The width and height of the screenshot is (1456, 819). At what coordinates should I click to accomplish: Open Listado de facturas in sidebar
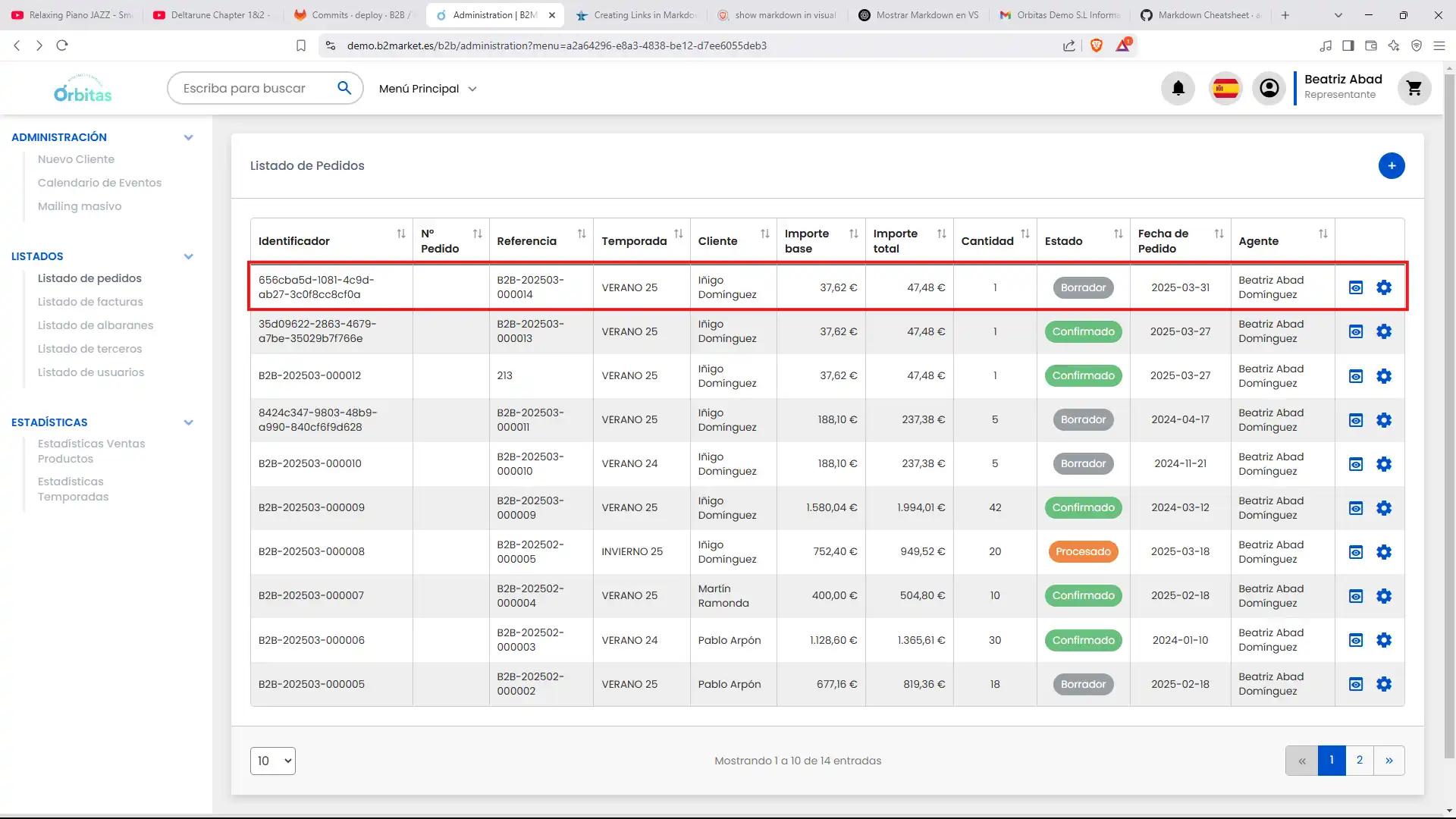coord(90,302)
